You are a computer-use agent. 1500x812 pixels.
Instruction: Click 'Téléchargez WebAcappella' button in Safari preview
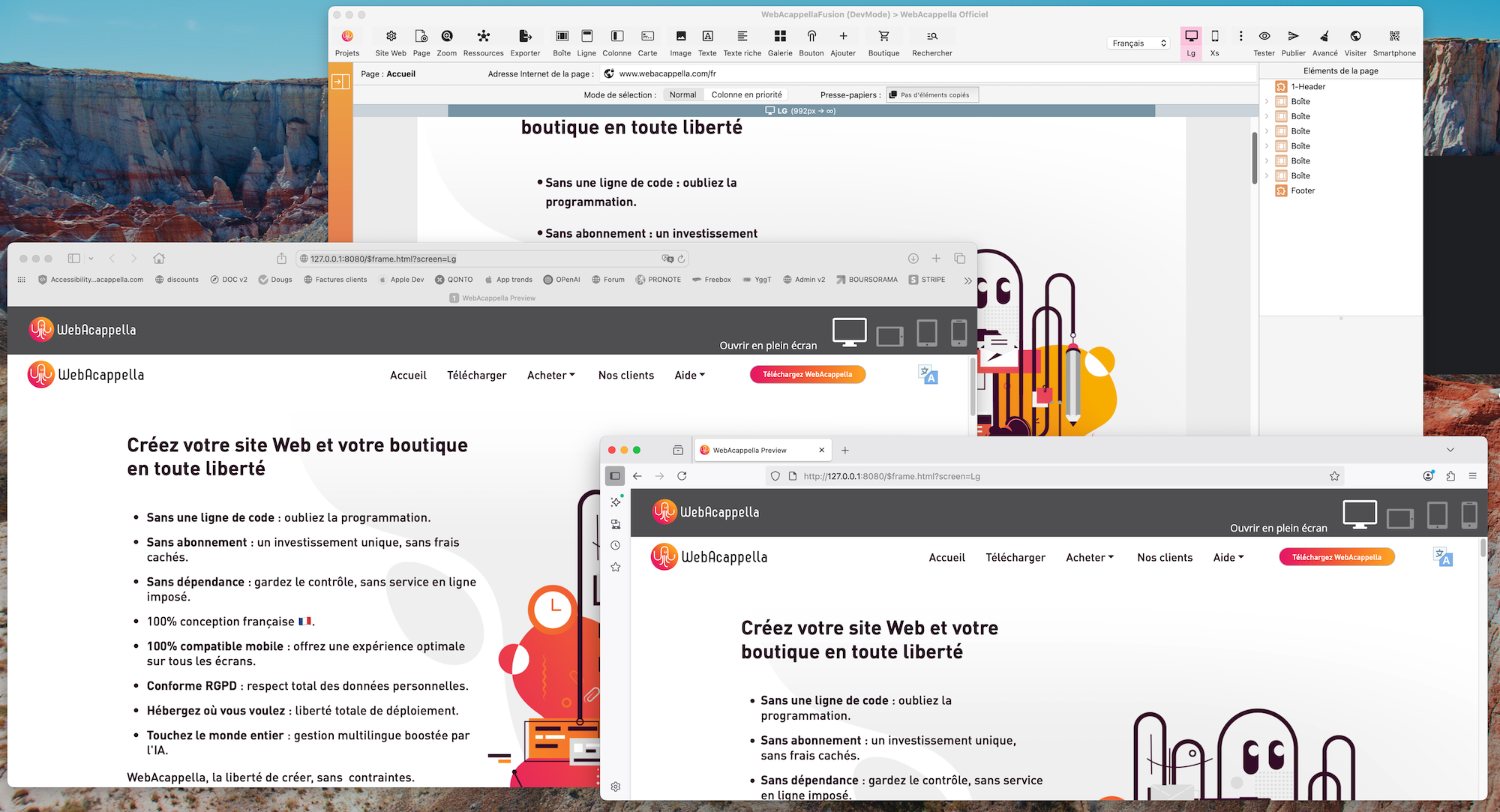pyautogui.click(x=807, y=374)
